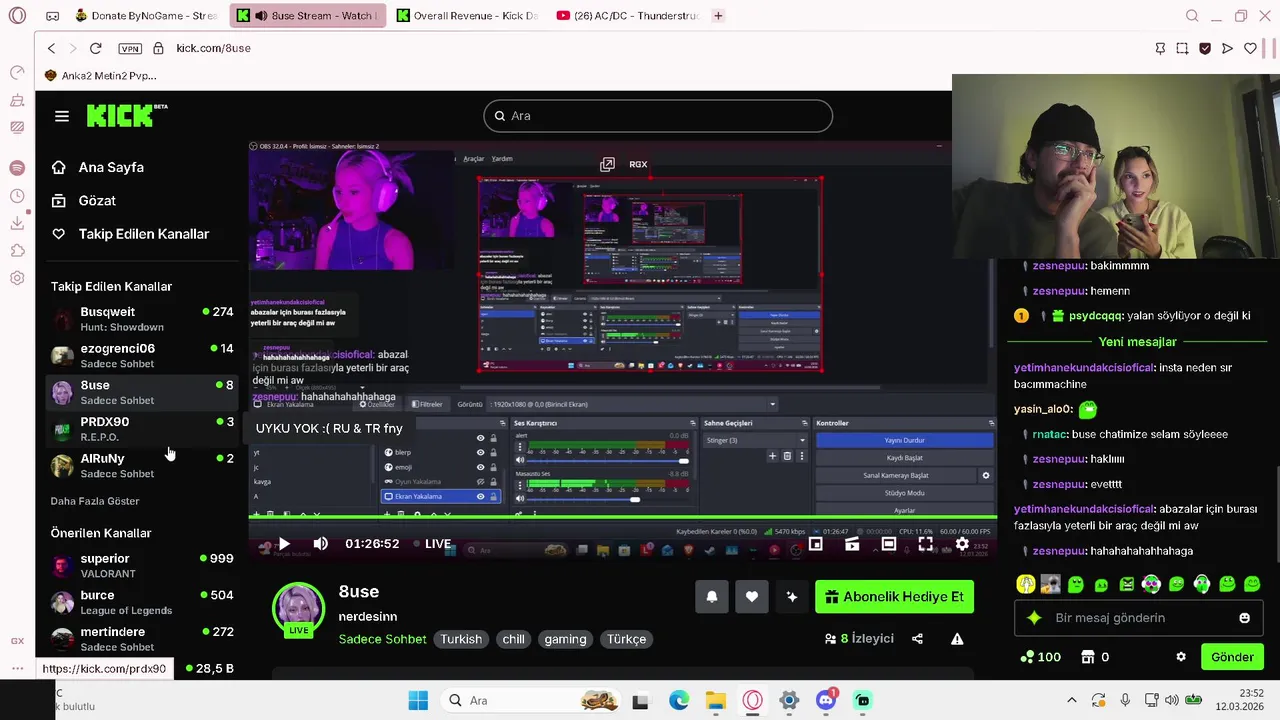Open video player settings gear
This screenshot has width=1280, height=720.
962,544
